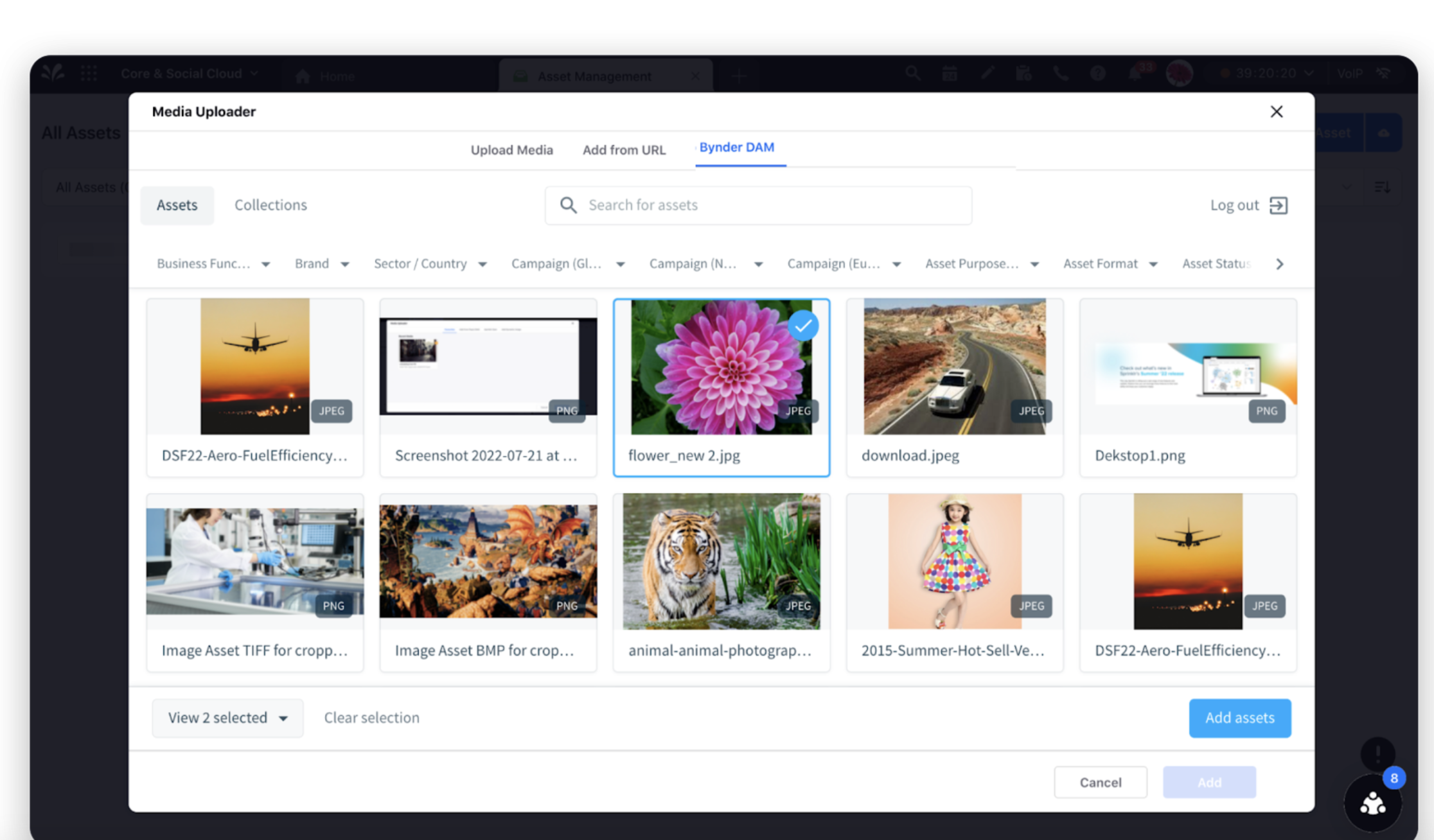Image resolution: width=1434 pixels, height=840 pixels.
Task: Expand the Asset Format dropdown filter
Action: point(1111,263)
